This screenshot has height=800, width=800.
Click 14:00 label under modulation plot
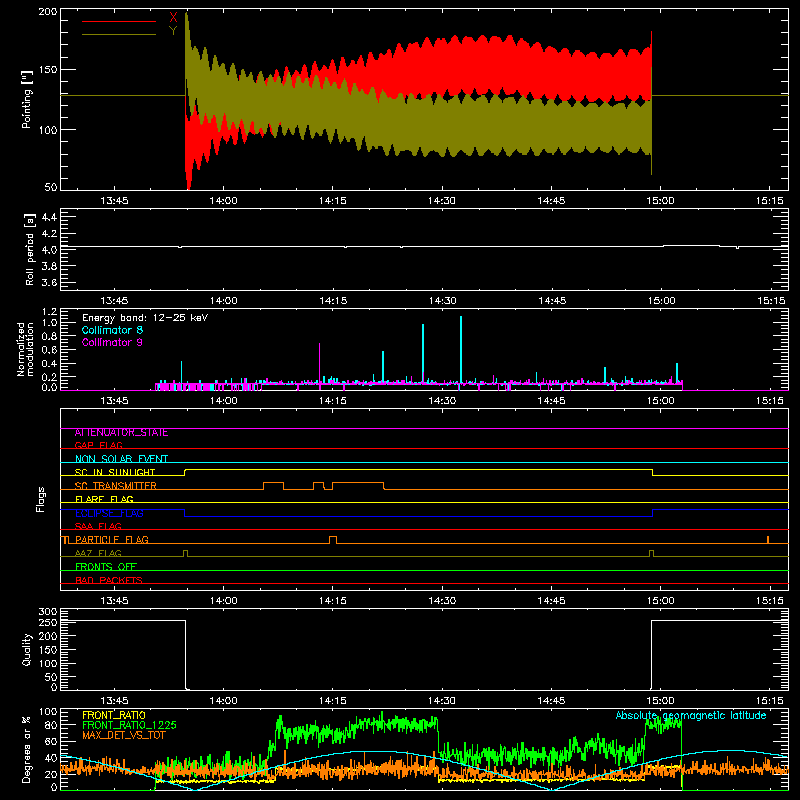[x=223, y=401]
